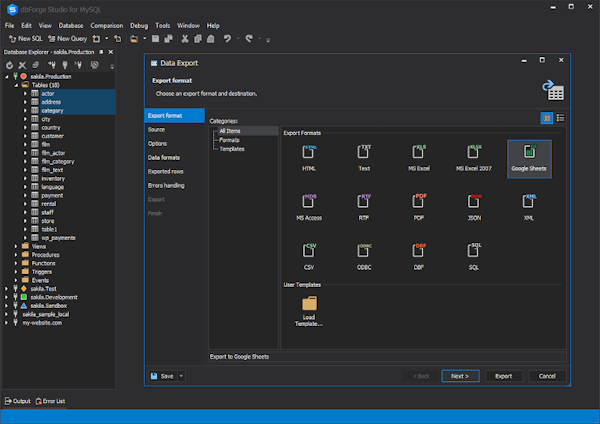Select the wp_payments table row
The image size is (600, 424).
click(x=58, y=238)
